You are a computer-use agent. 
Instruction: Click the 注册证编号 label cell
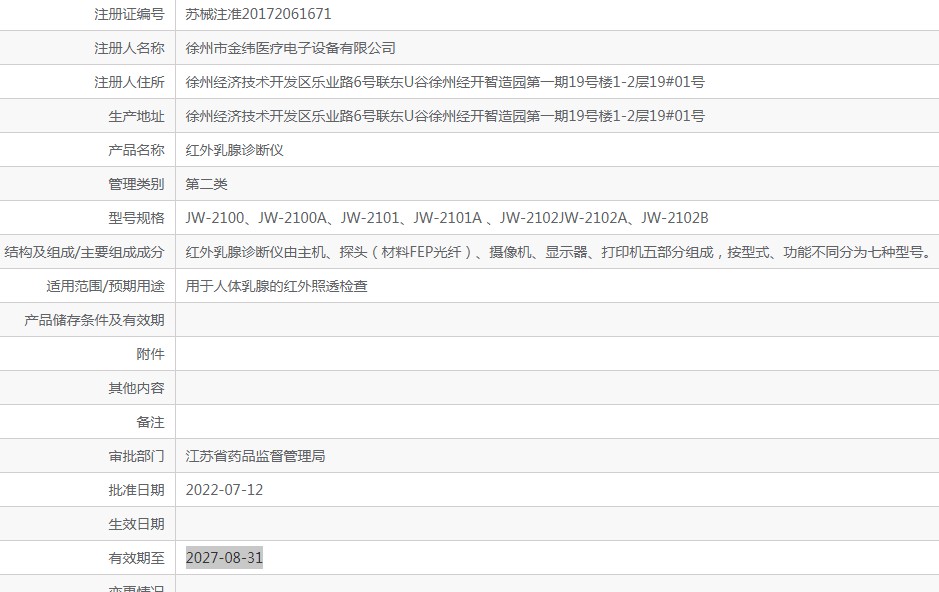(129, 14)
